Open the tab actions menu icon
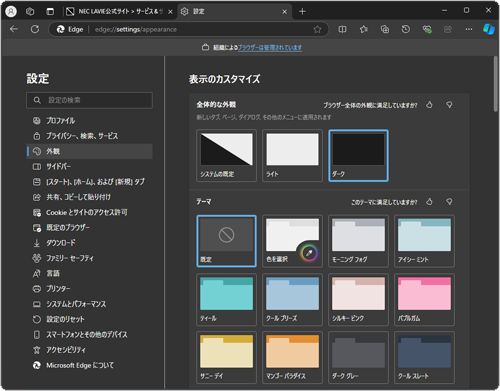This screenshot has width=500, height=391. [x=50, y=12]
